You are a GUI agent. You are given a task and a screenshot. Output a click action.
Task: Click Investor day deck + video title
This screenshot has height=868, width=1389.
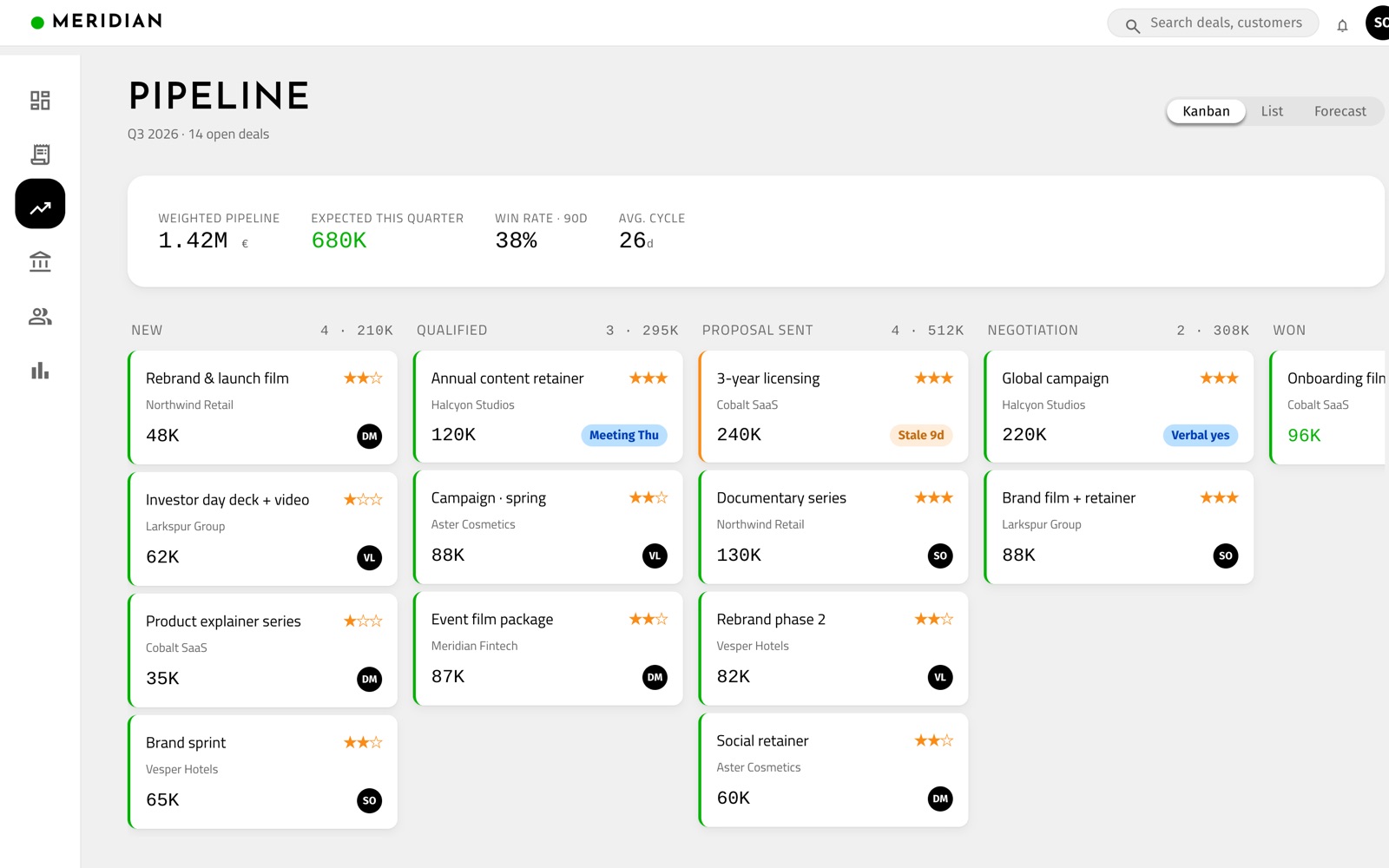227,500
